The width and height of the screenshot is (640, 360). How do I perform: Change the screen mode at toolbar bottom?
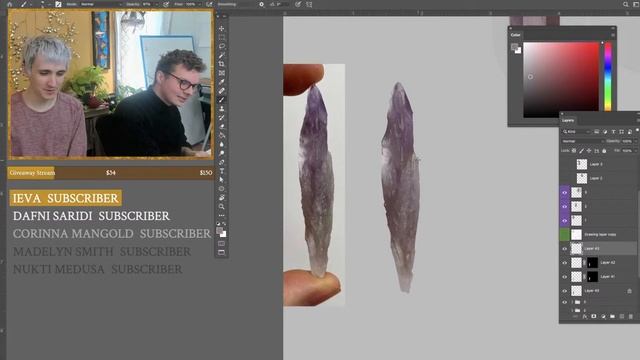tap(222, 253)
